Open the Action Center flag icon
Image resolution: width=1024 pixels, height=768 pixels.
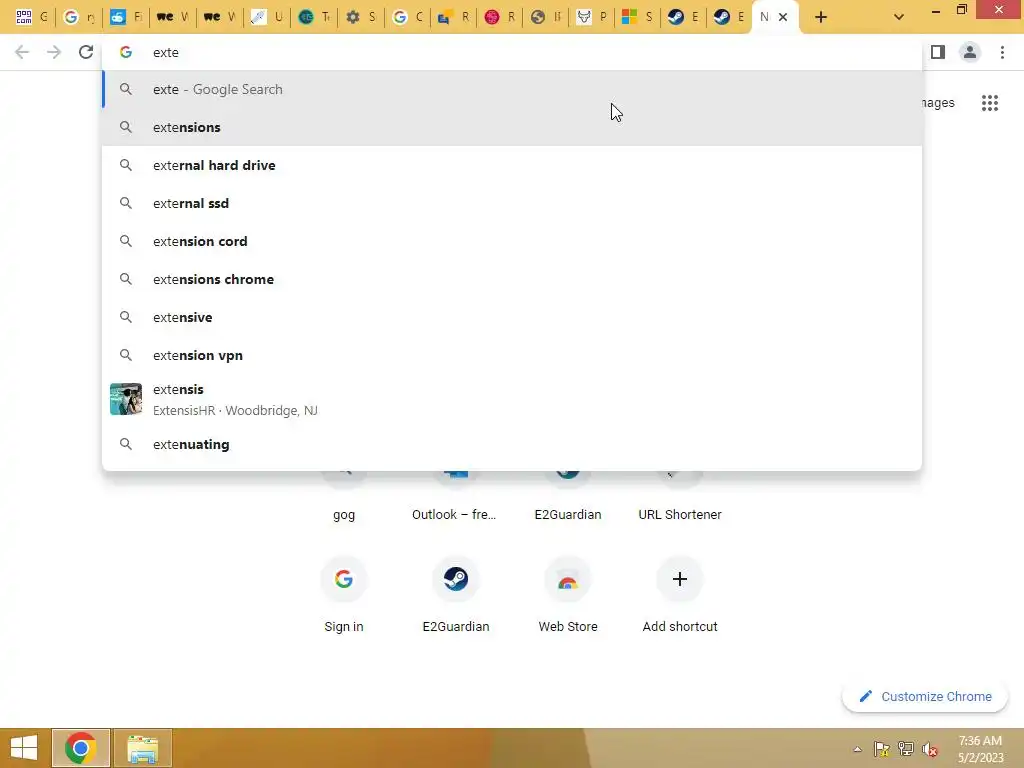(882, 749)
